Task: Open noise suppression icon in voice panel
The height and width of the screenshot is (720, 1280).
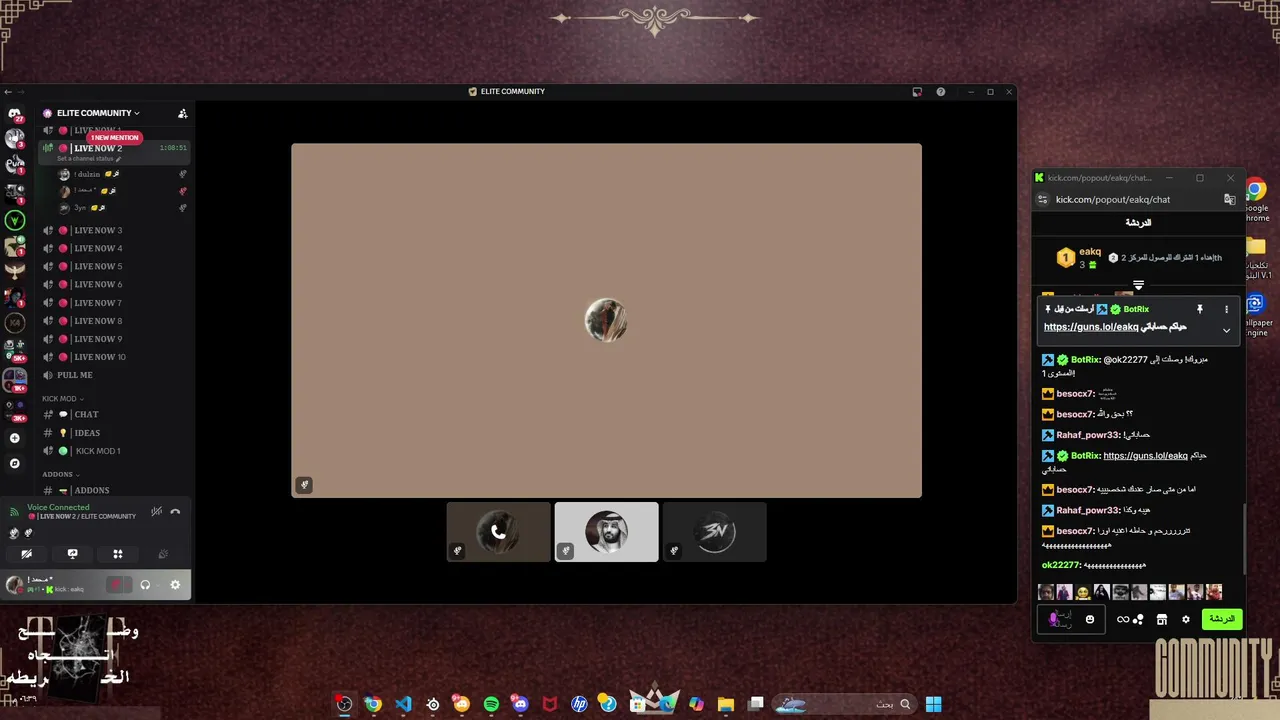Action: 156,511
